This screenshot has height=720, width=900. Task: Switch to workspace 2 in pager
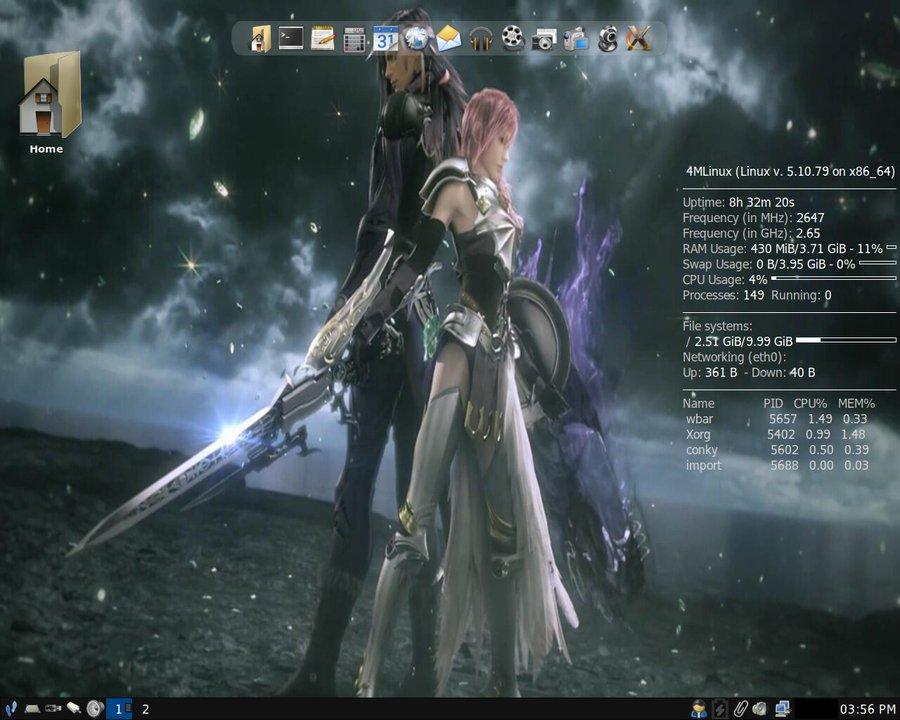tap(145, 709)
